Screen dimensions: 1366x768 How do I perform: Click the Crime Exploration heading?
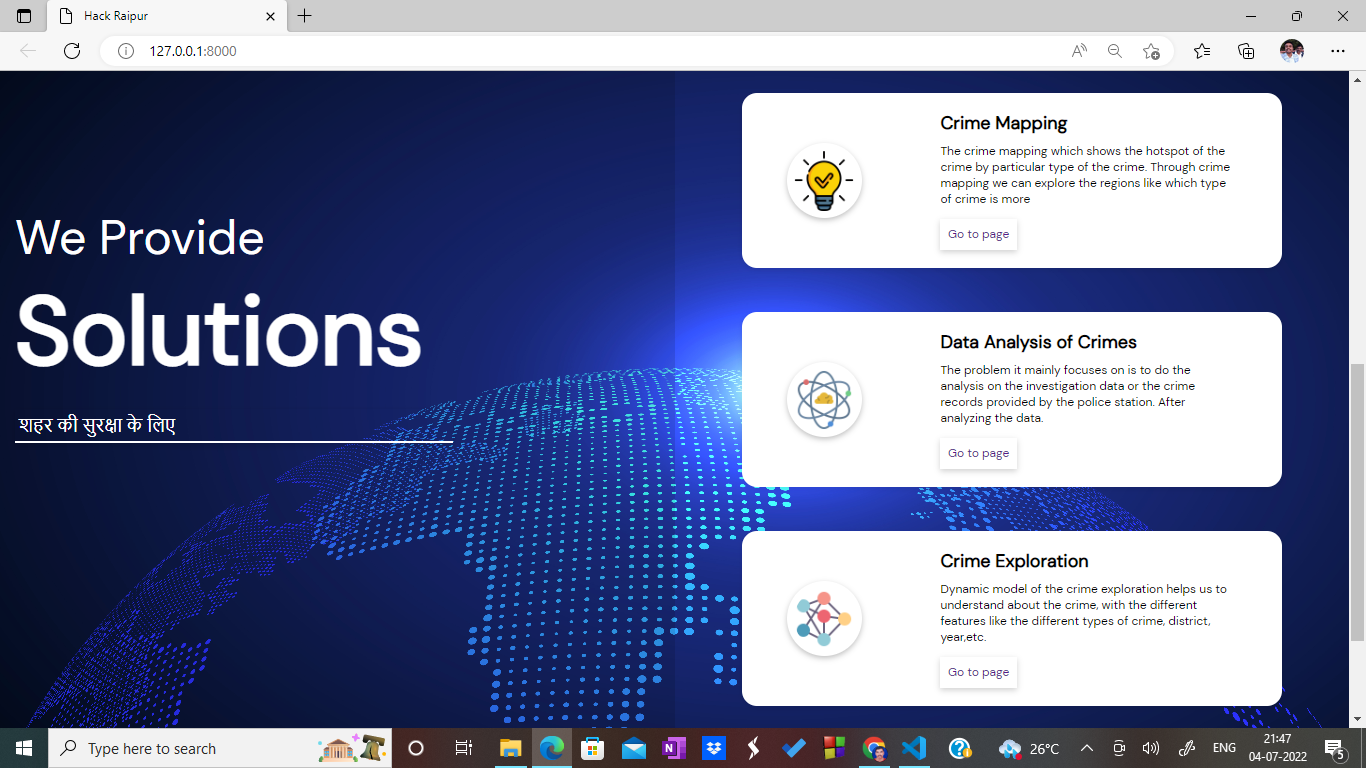1014,561
